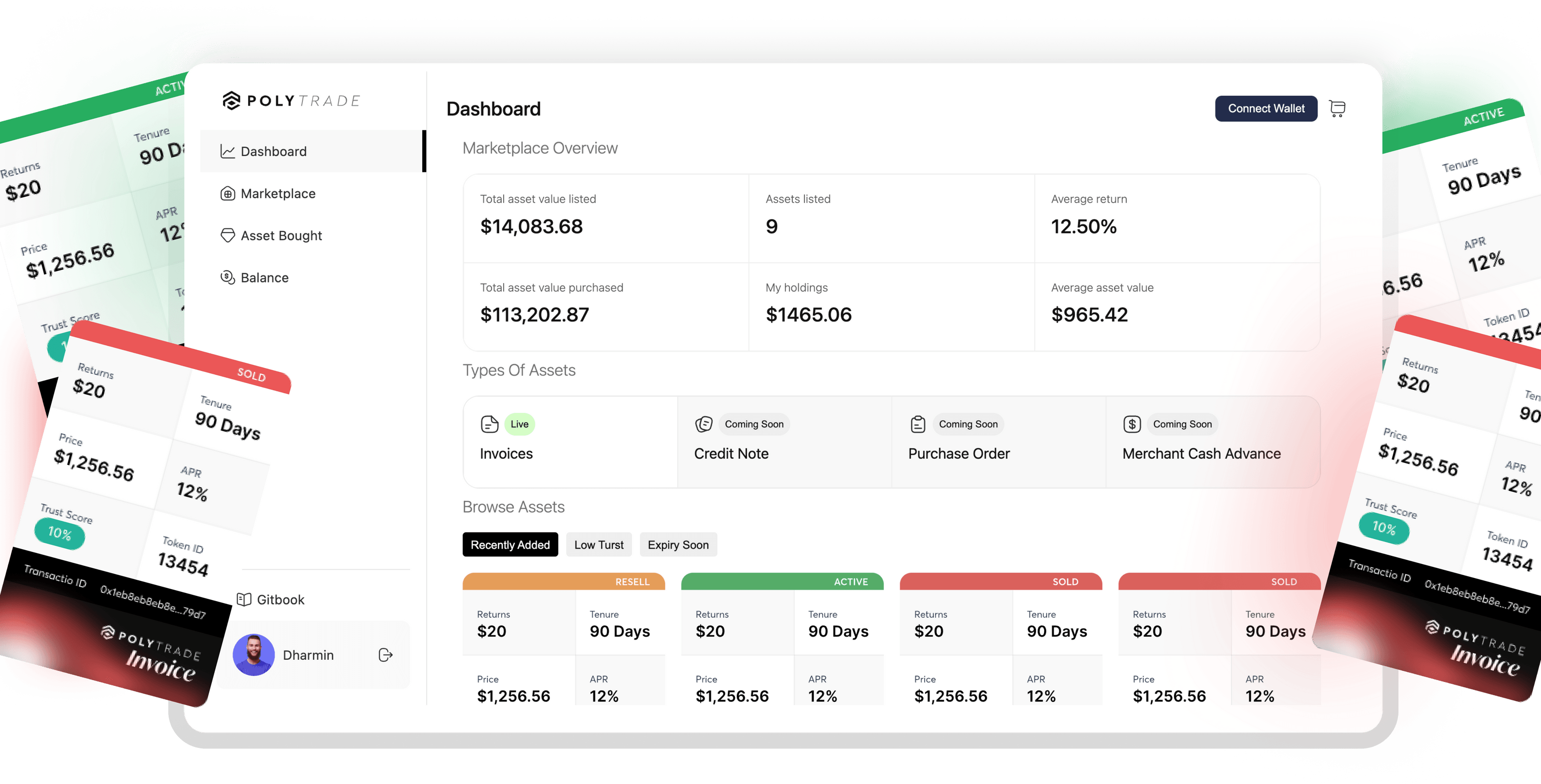Select the Credit Note icon
This screenshot has height=784, width=1541.
point(704,424)
